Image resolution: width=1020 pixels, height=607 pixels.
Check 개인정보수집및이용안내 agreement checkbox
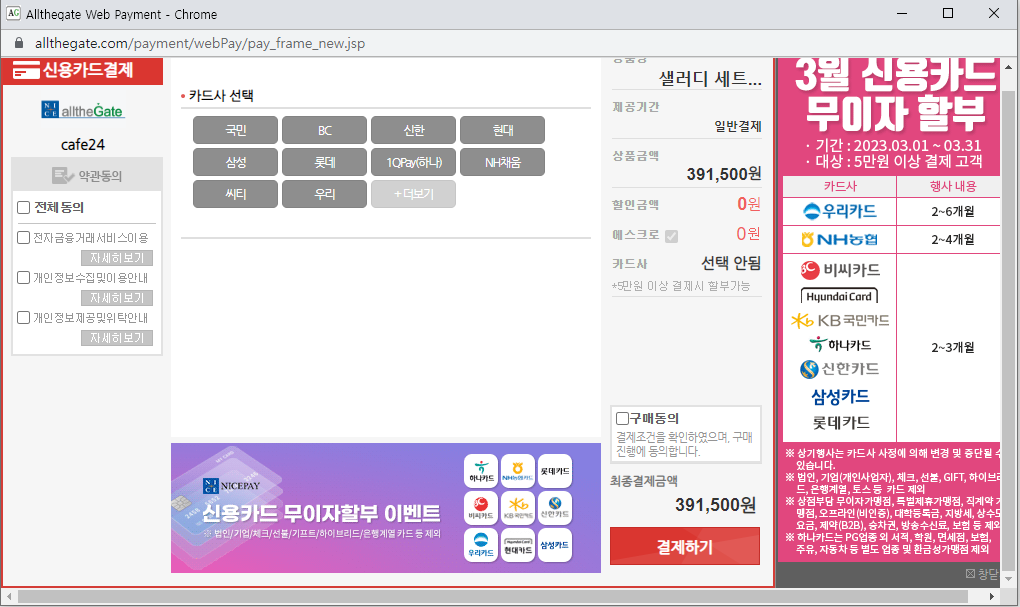(23, 278)
